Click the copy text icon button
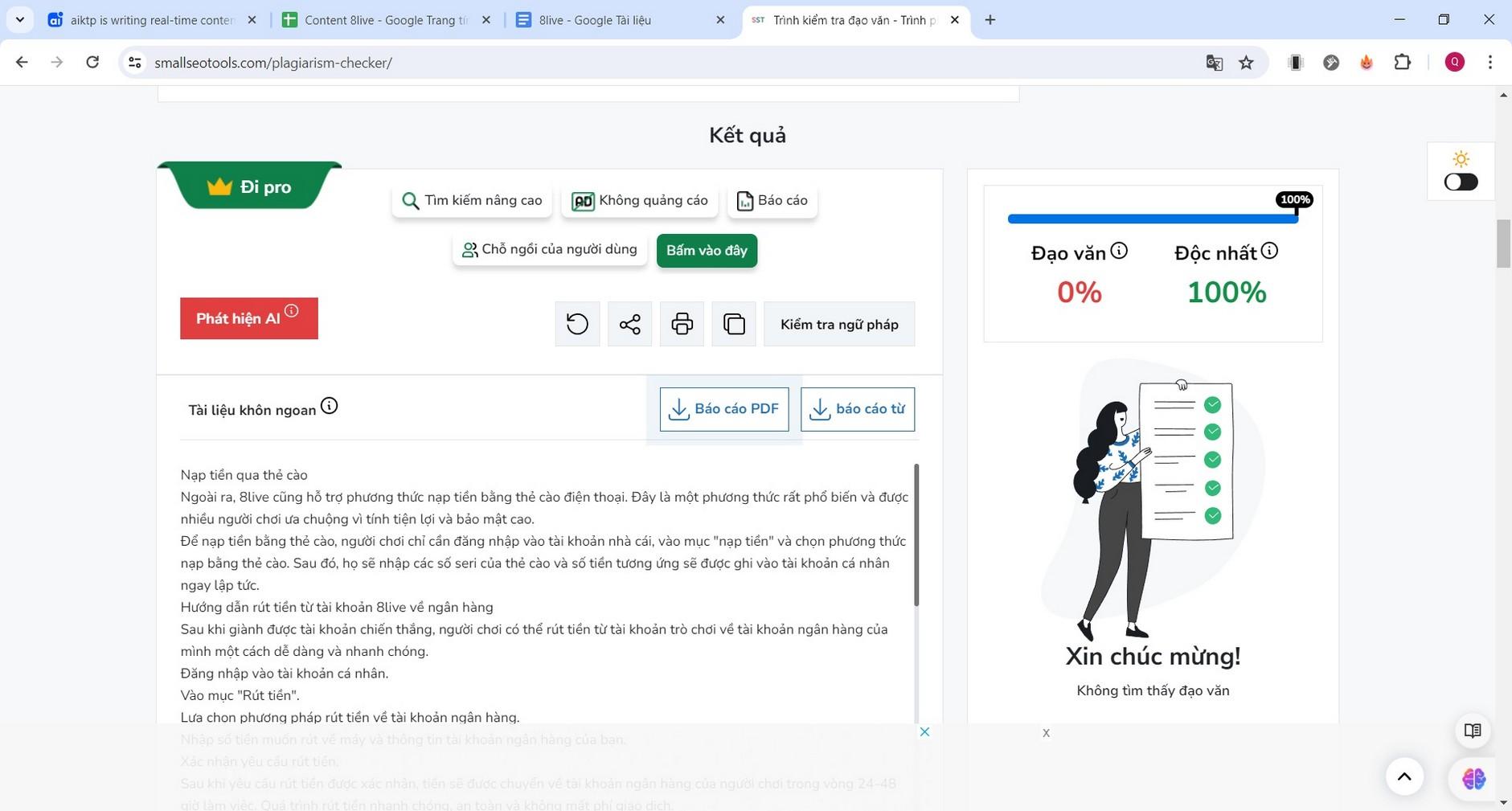 click(734, 324)
